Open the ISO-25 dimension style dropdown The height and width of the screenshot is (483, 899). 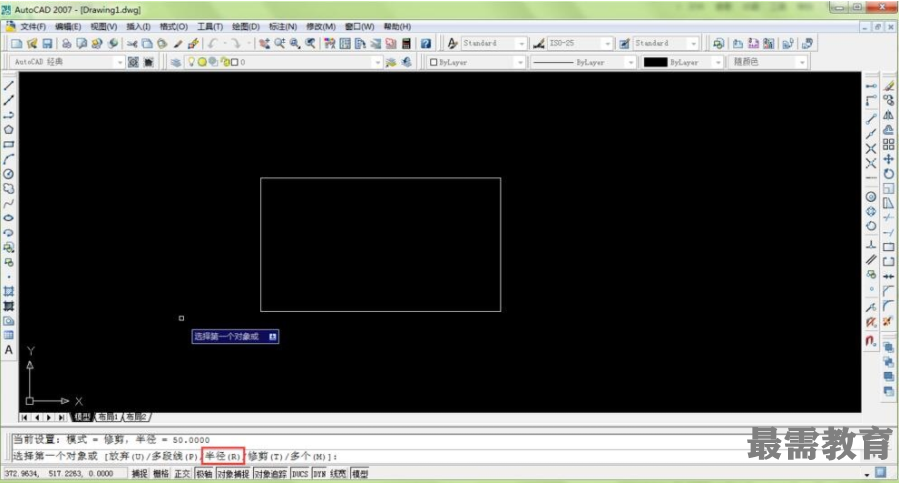click(x=607, y=44)
